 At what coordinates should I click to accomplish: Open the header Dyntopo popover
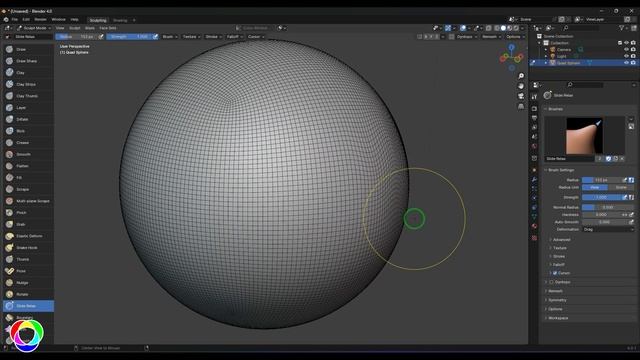point(467,37)
